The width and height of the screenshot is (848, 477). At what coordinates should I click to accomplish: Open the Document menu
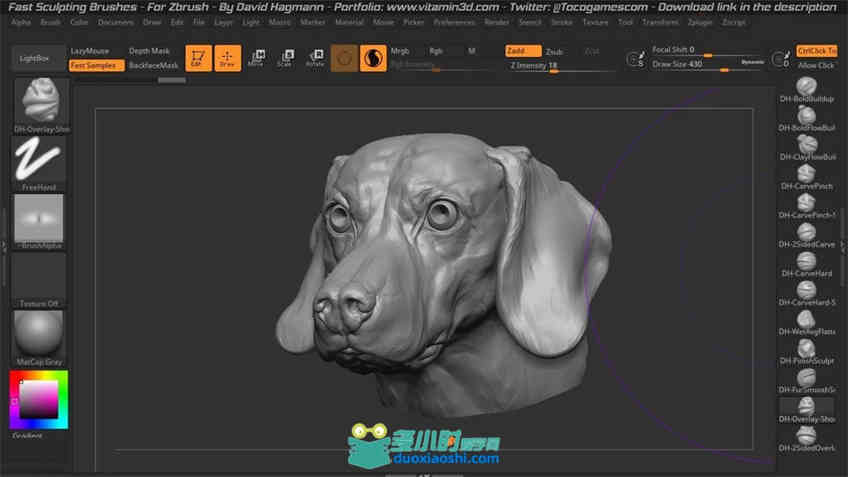pyautogui.click(x=116, y=23)
